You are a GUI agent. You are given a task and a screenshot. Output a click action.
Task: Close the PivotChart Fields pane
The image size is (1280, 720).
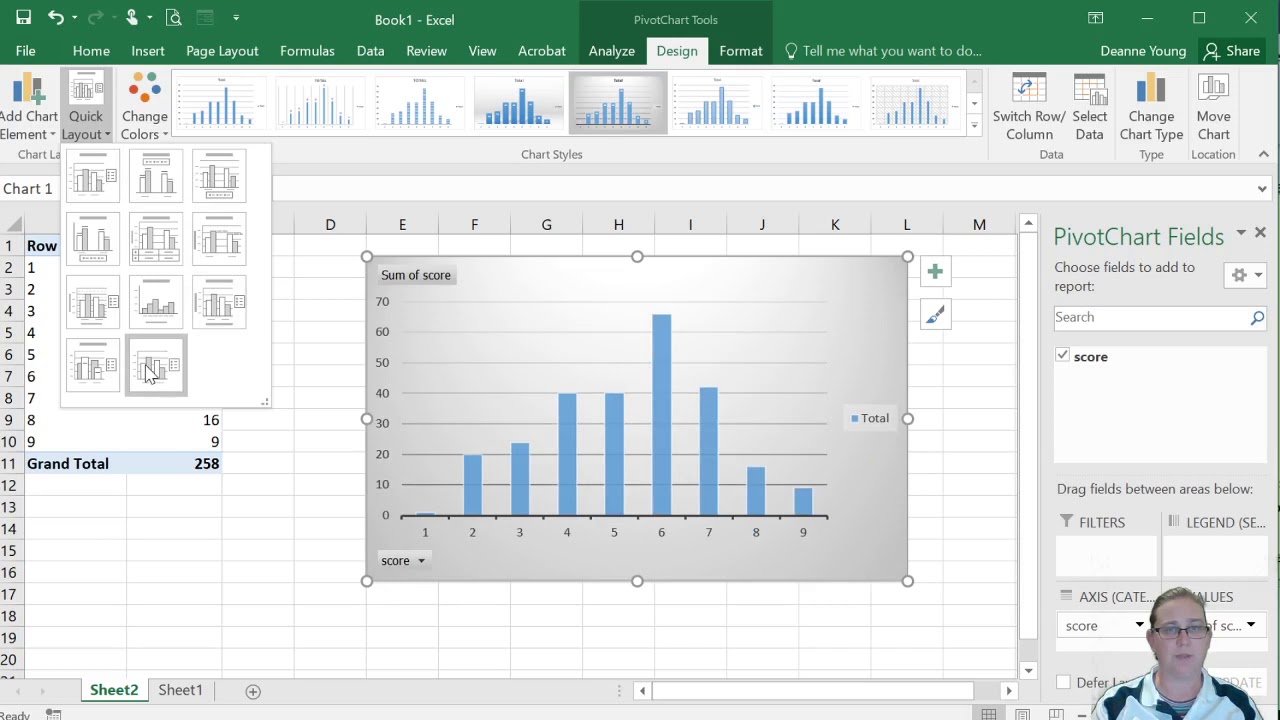click(x=1260, y=233)
